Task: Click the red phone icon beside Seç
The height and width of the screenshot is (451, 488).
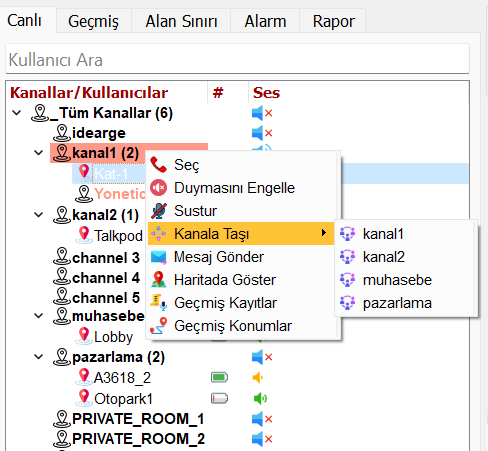Action: pyautogui.click(x=158, y=165)
